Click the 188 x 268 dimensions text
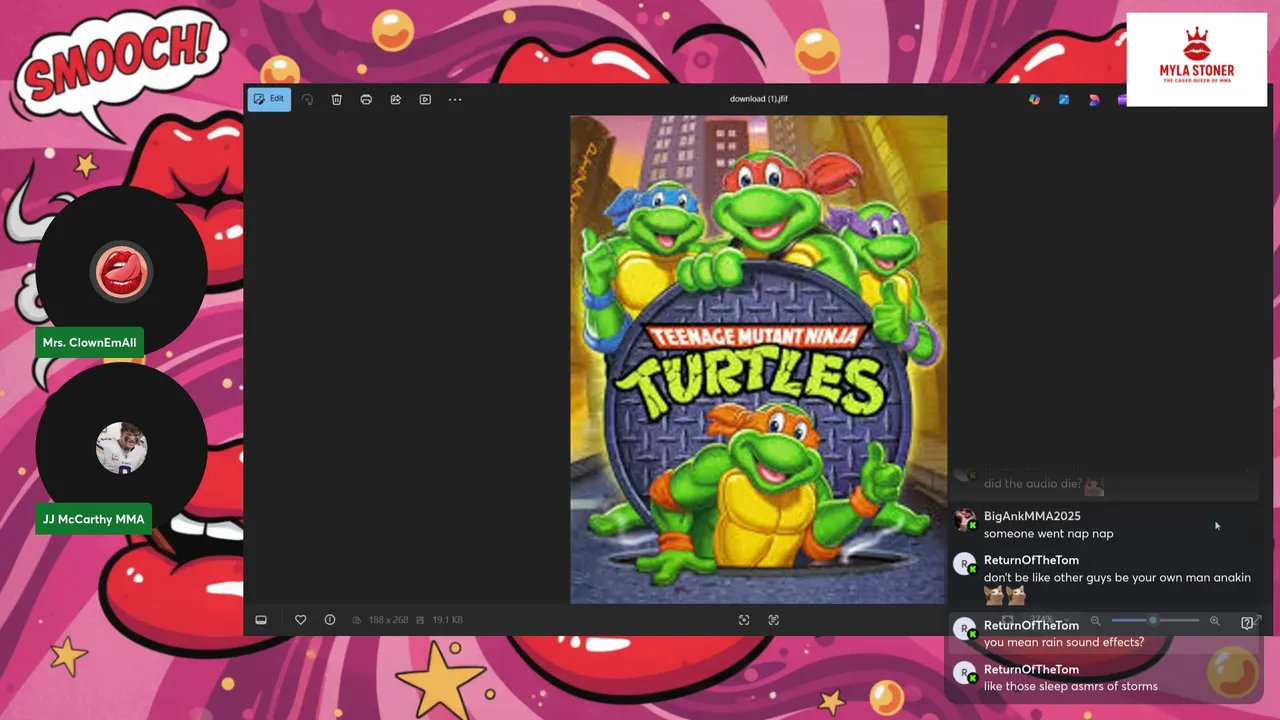This screenshot has height=720, width=1280. click(x=388, y=620)
